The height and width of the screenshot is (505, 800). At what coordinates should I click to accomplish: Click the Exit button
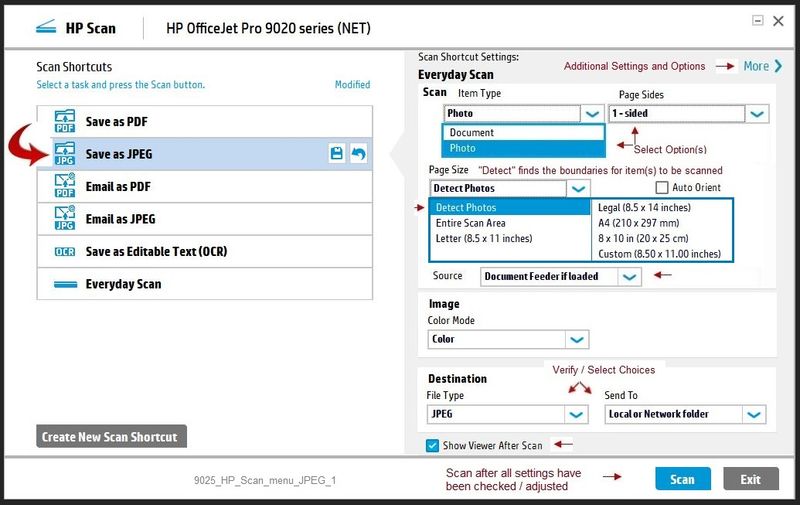click(x=751, y=479)
